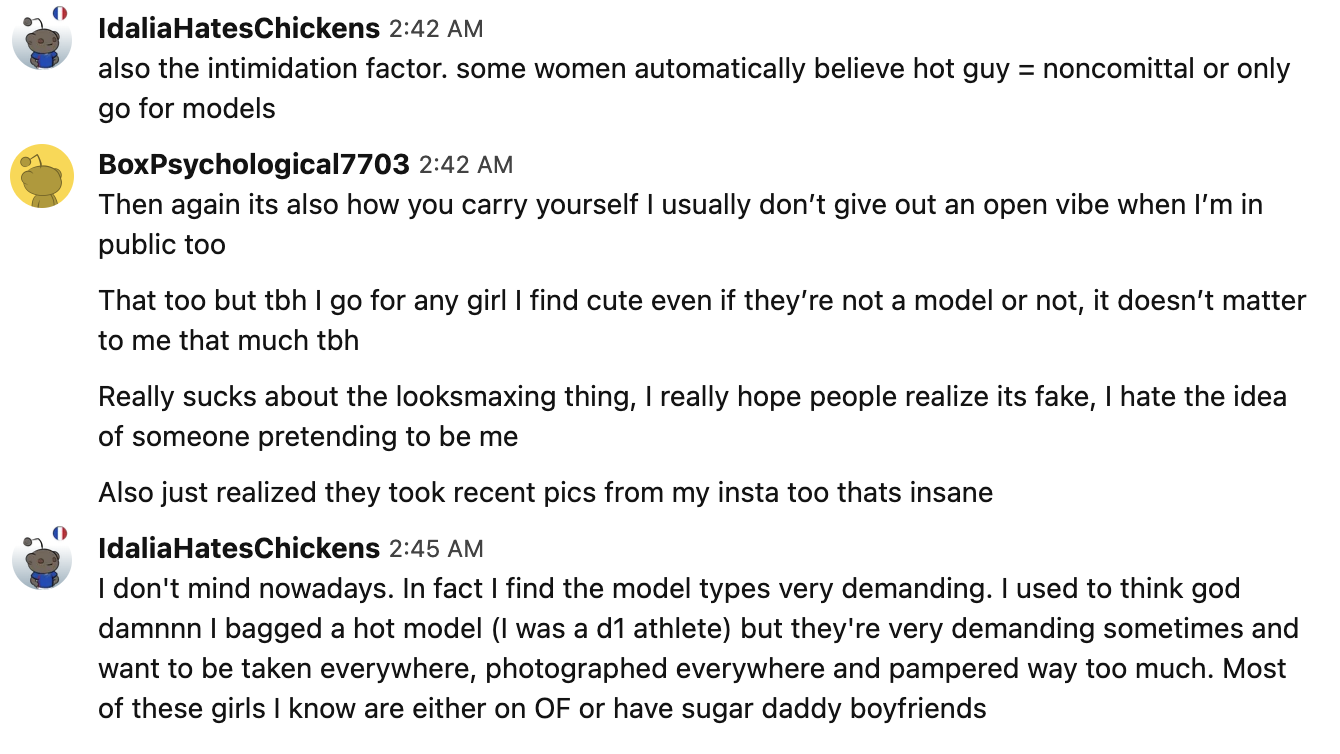
Task: Click the 2:42 AM timestamp beside the first IdaliaHatesChickens
Action: pos(435,30)
